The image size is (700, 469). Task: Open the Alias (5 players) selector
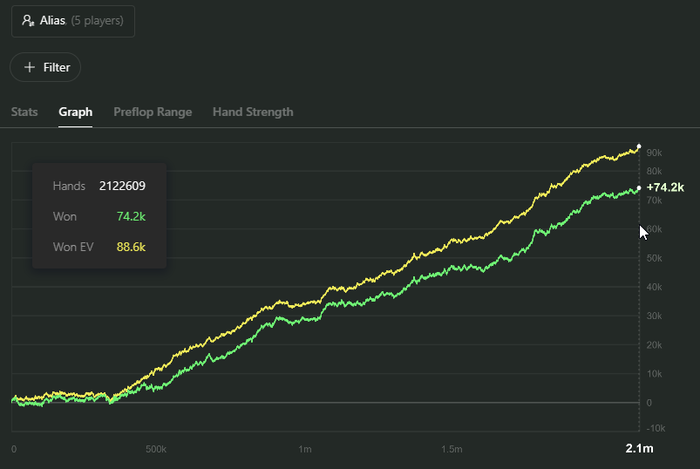73,20
